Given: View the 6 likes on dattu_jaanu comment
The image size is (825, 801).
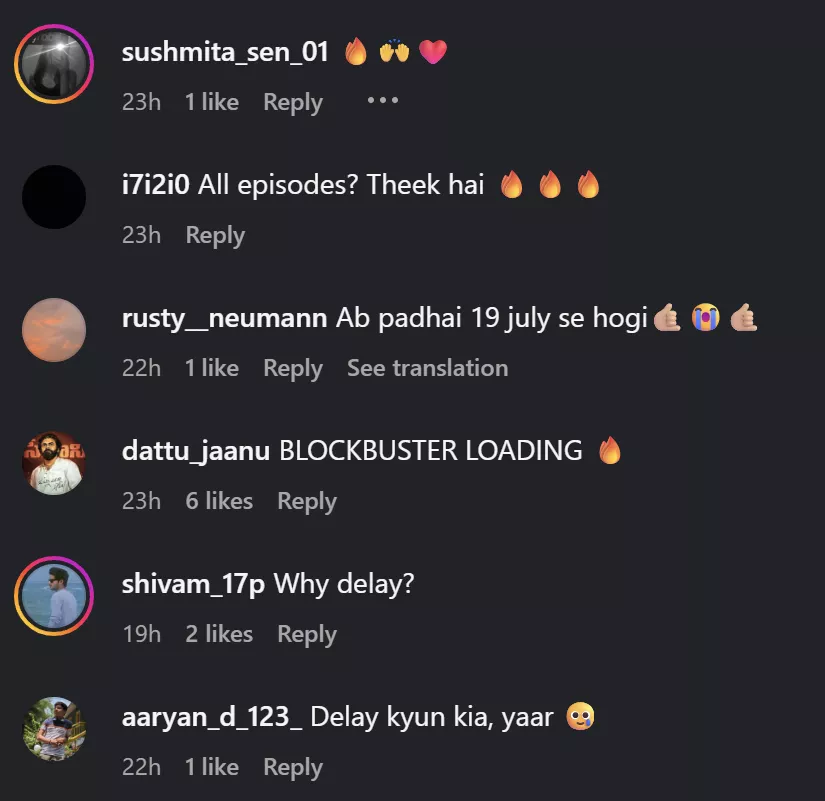Looking at the screenshot, I should tap(219, 500).
